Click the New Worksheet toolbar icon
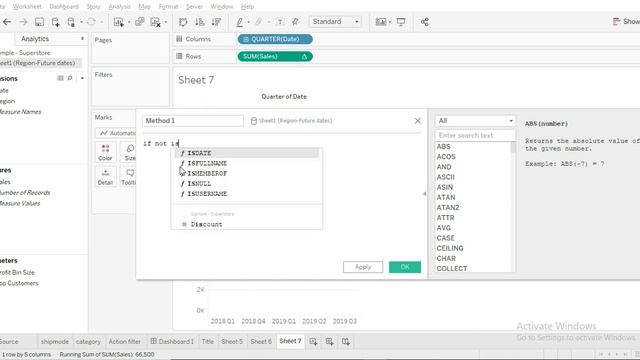This screenshot has height=360, width=640. 118,22
